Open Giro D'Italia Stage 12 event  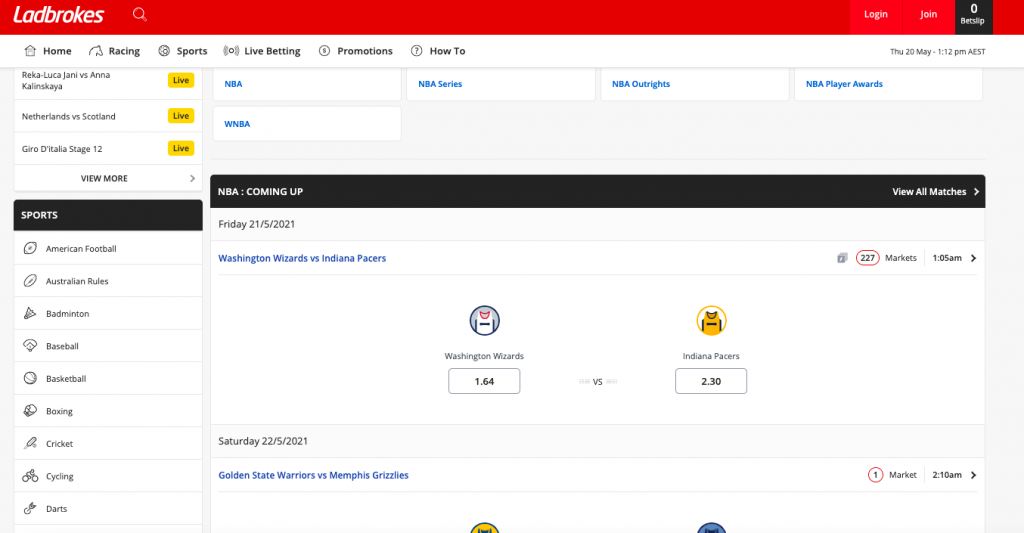(x=62, y=149)
